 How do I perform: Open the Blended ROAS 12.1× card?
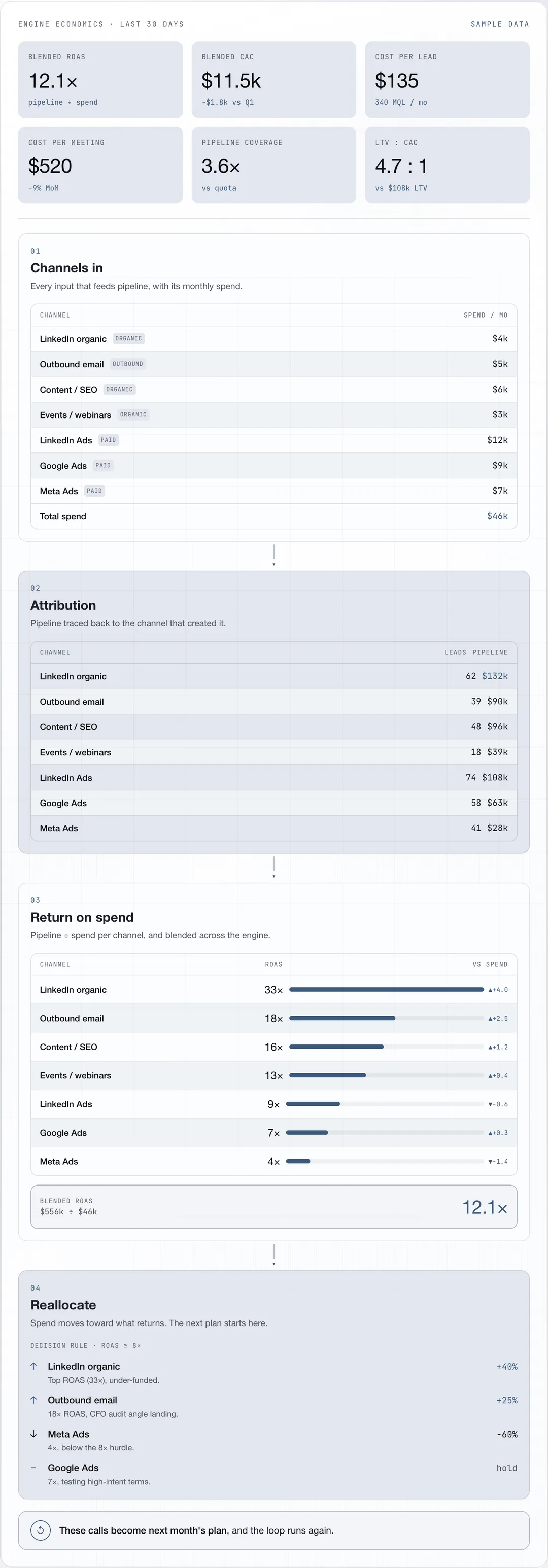tap(100, 80)
